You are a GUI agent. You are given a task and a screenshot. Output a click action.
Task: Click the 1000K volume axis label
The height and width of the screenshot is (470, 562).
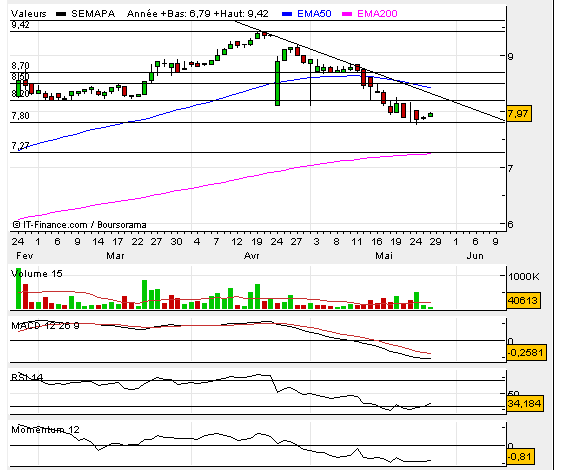click(524, 276)
